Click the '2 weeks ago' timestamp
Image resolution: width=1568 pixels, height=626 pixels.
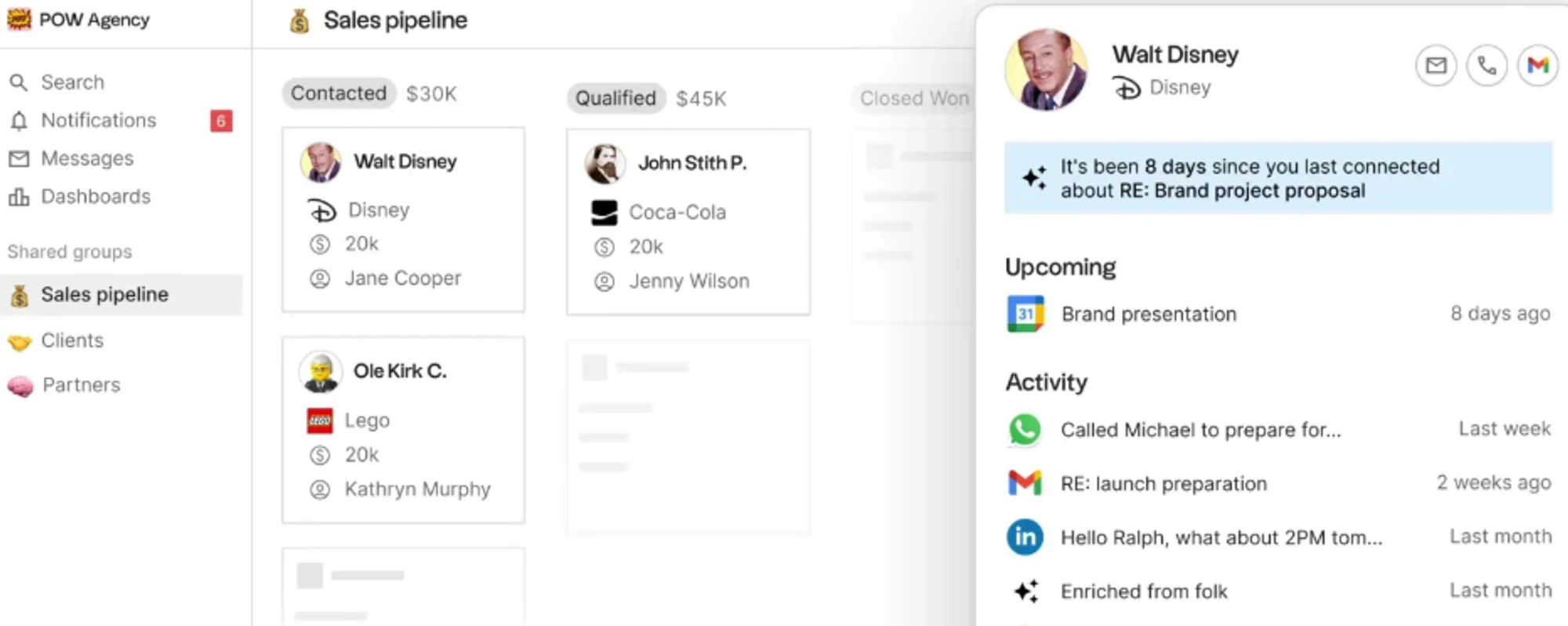click(x=1494, y=482)
